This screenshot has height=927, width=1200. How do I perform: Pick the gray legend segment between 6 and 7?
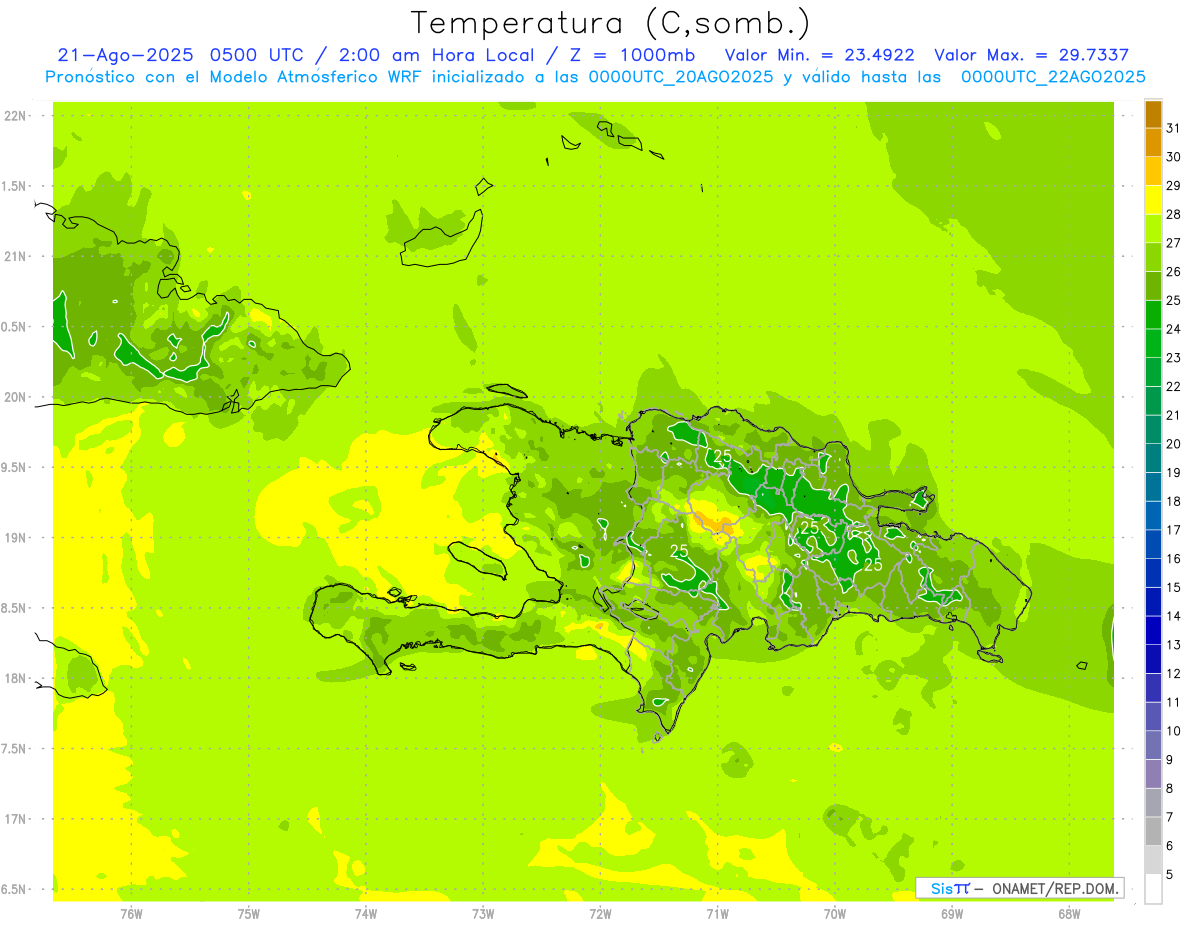click(1153, 831)
